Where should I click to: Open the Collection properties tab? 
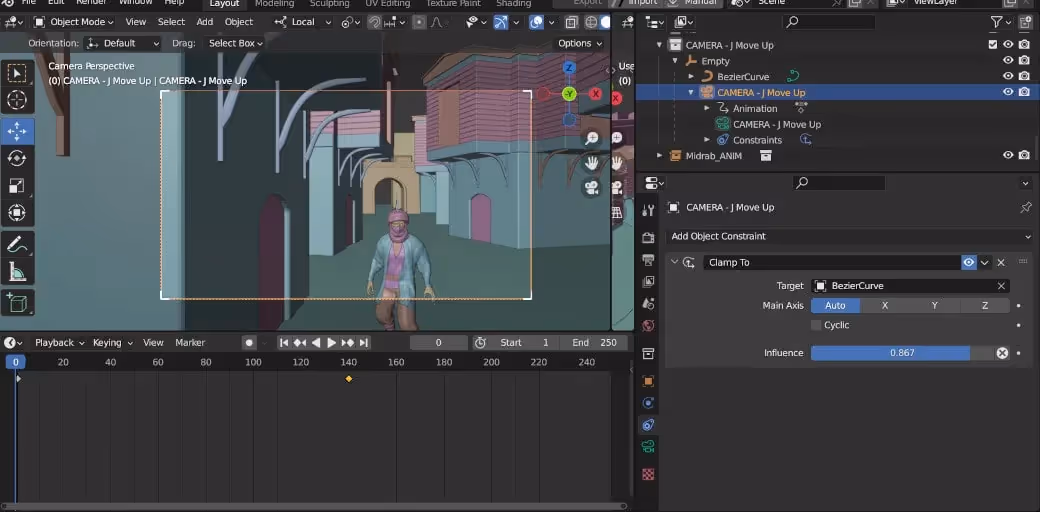648,353
